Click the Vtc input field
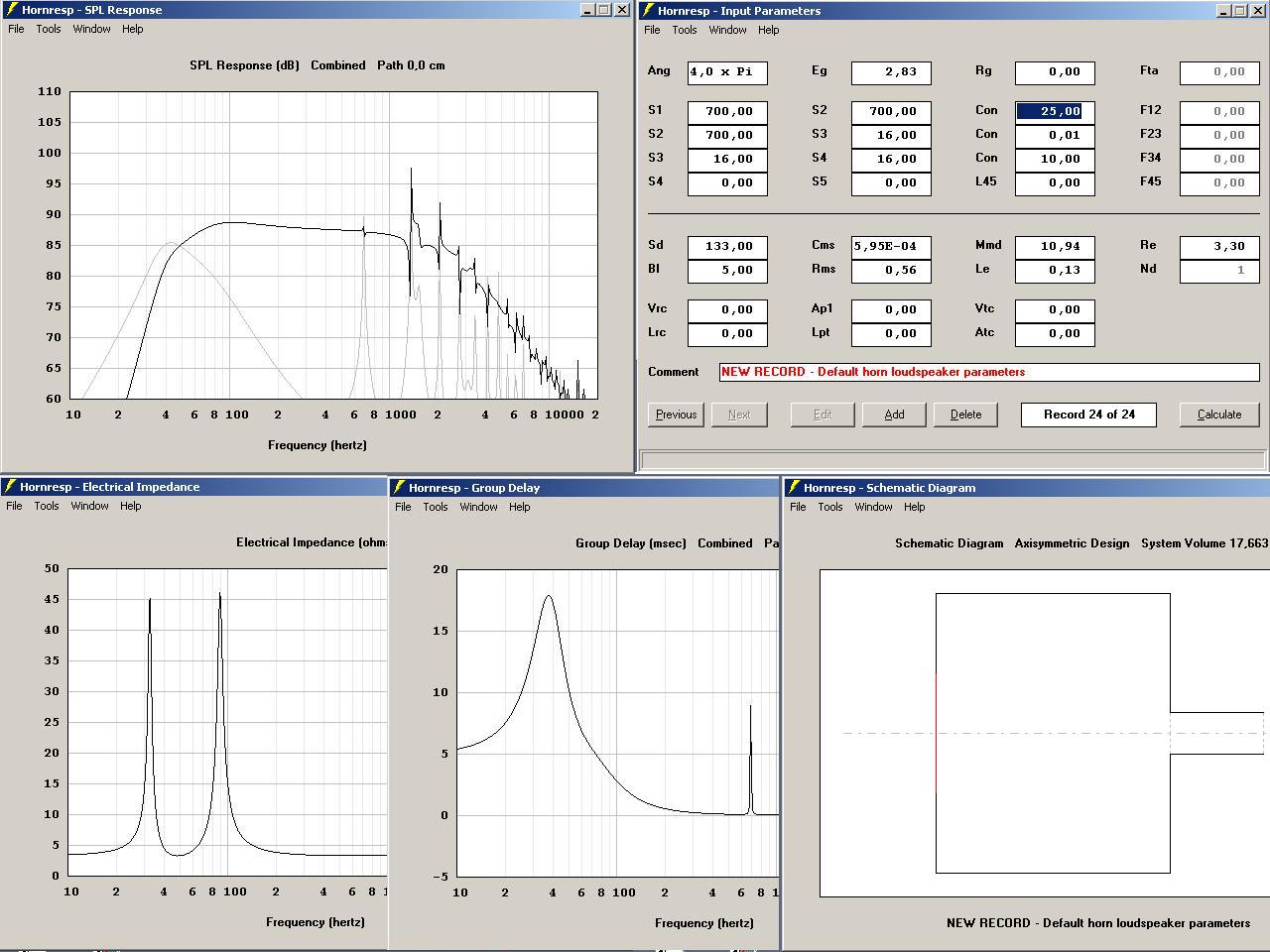This screenshot has width=1270, height=952. coord(1055,310)
